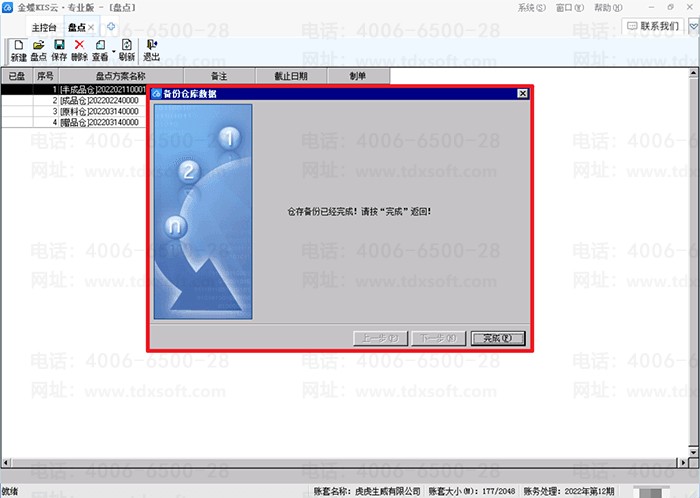Close the 盘点 tab with its X

pyautogui.click(x=92, y=27)
